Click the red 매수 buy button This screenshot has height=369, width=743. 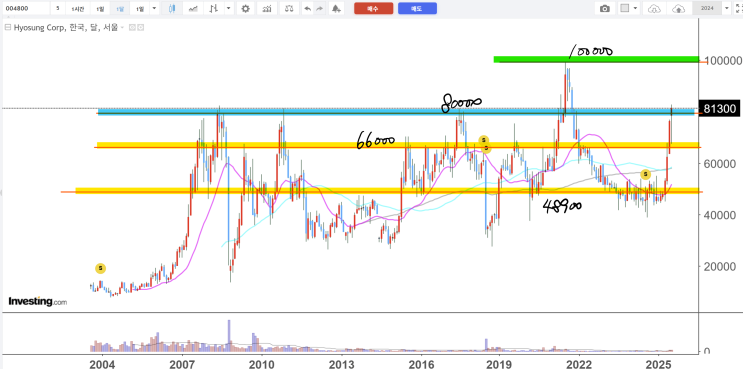(x=373, y=9)
